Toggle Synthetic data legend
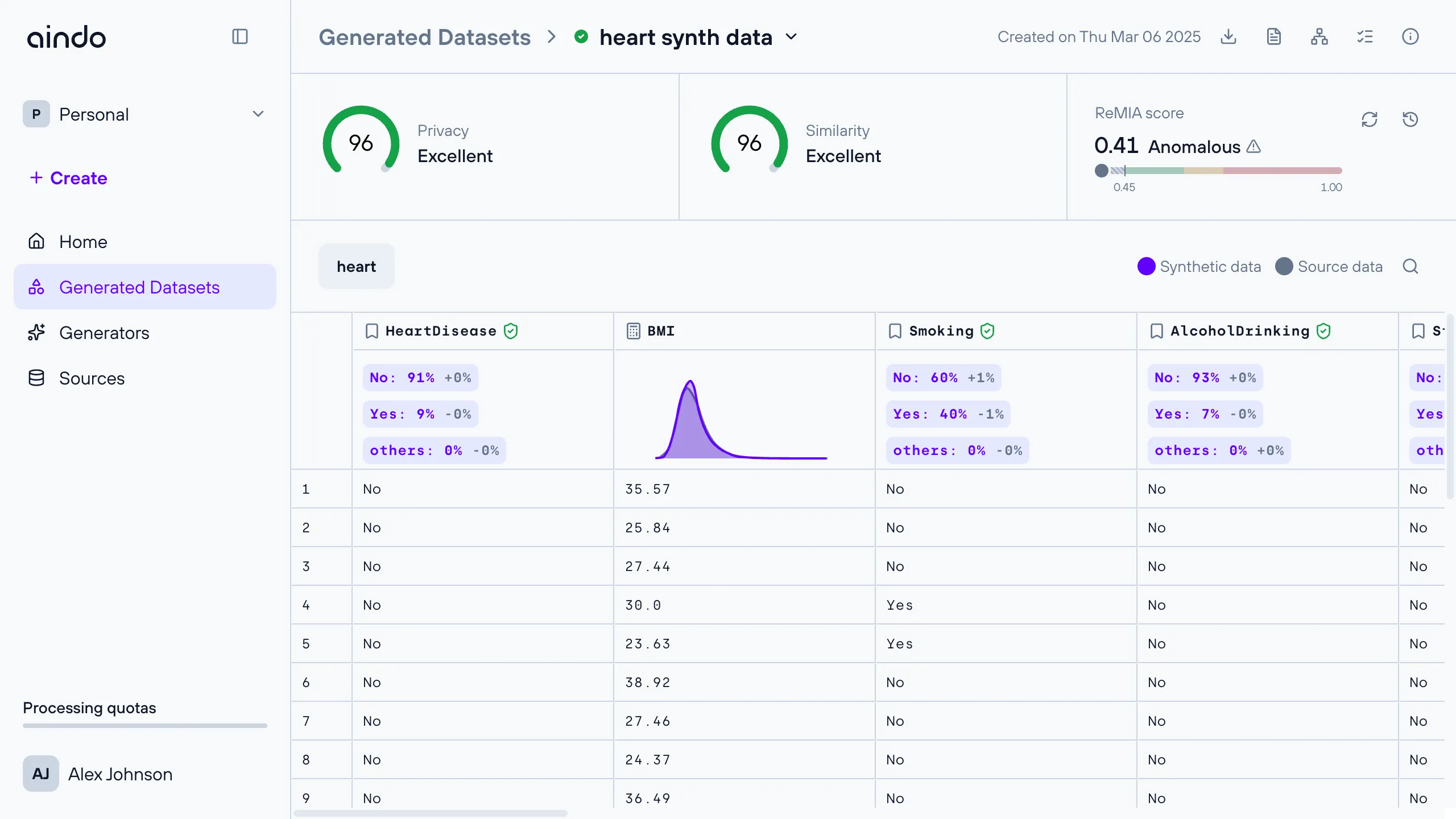The width and height of the screenshot is (1456, 819). [x=1199, y=266]
